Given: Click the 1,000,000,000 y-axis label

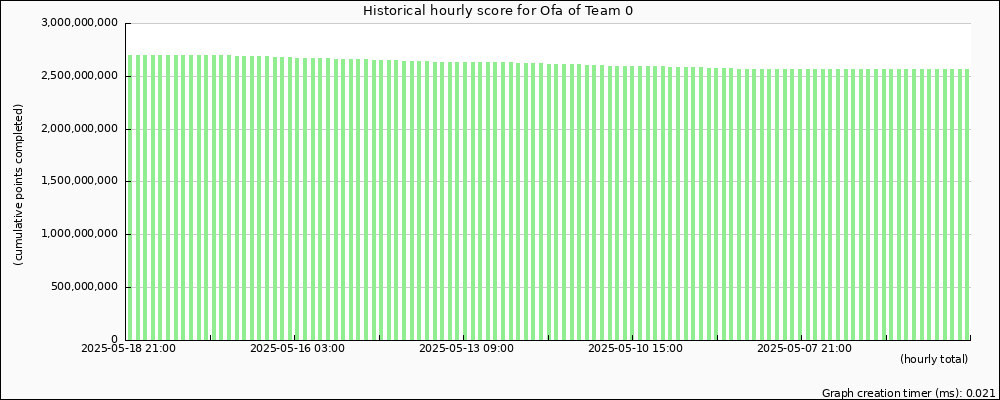Looking at the screenshot, I should tap(79, 234).
